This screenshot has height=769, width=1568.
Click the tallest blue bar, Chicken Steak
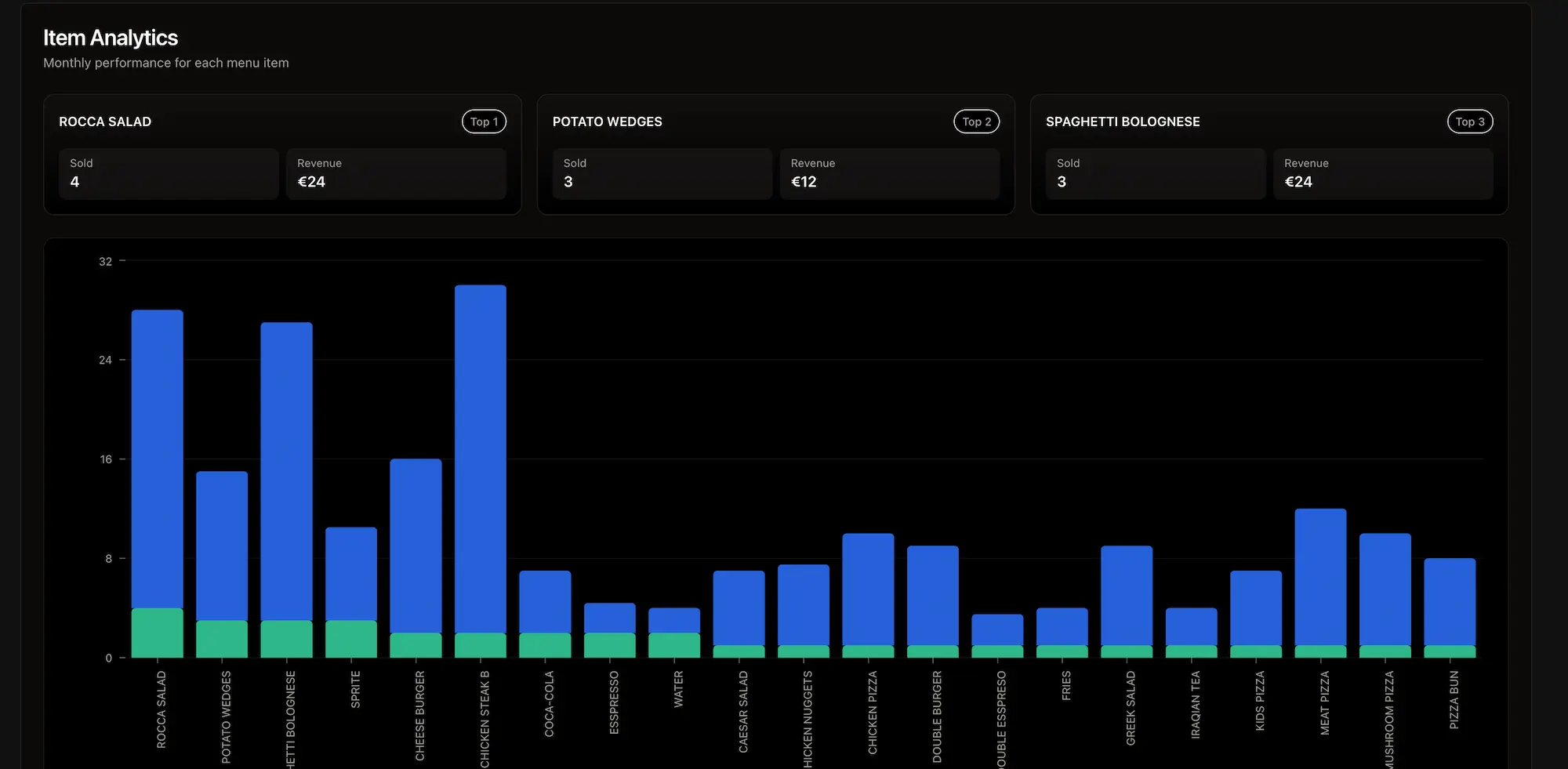(x=481, y=459)
